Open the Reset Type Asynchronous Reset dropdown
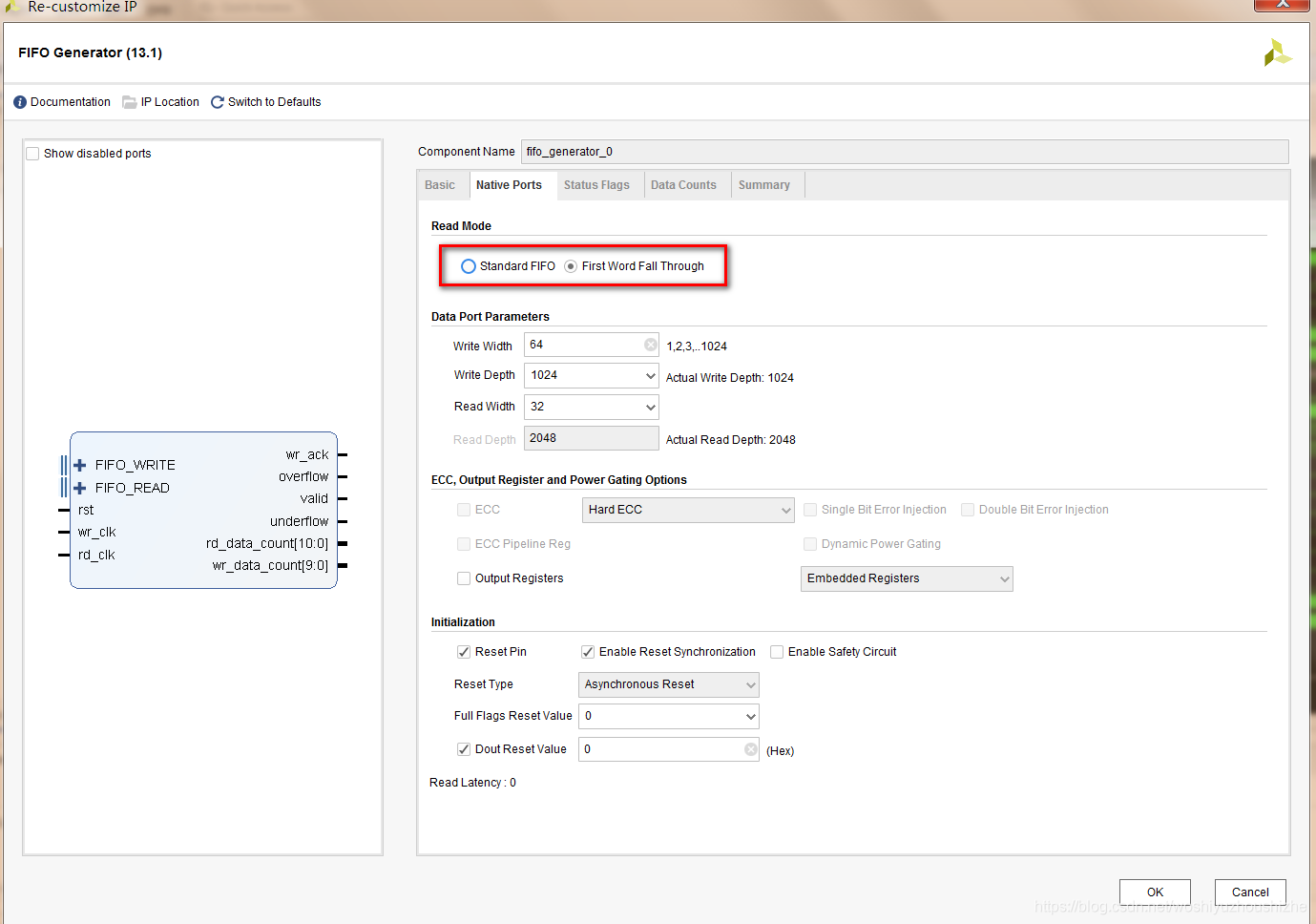Image resolution: width=1316 pixels, height=924 pixels. pyautogui.click(x=669, y=684)
